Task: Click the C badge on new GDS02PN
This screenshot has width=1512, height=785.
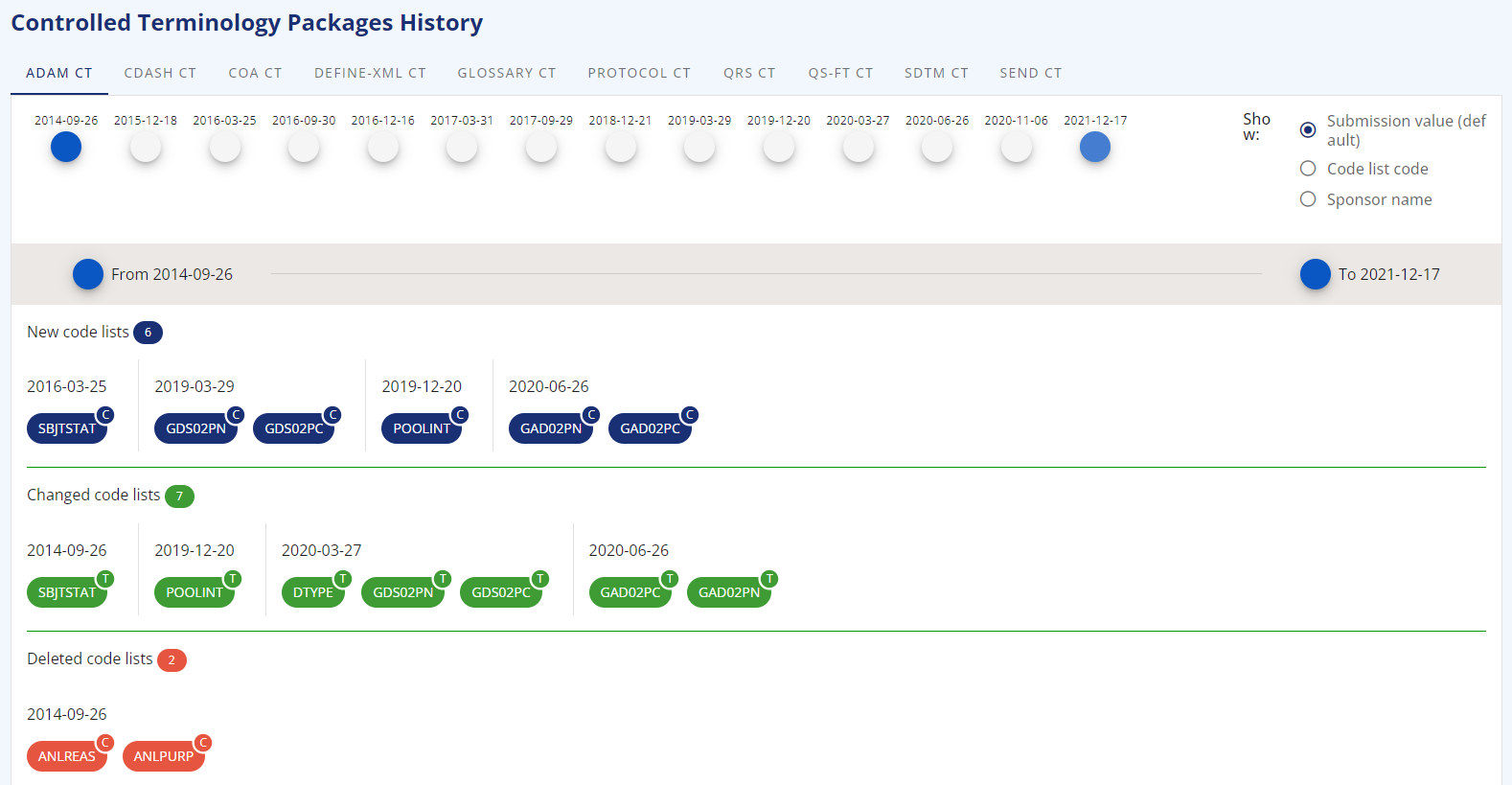Action: click(236, 415)
